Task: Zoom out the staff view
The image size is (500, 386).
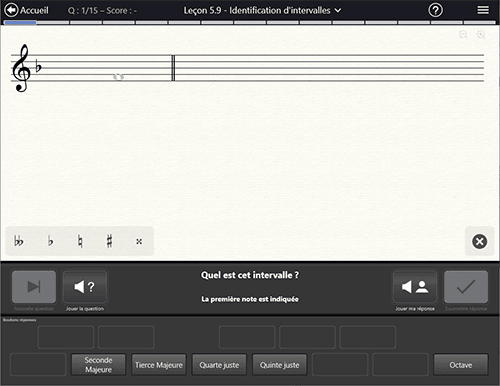Action: pos(463,35)
